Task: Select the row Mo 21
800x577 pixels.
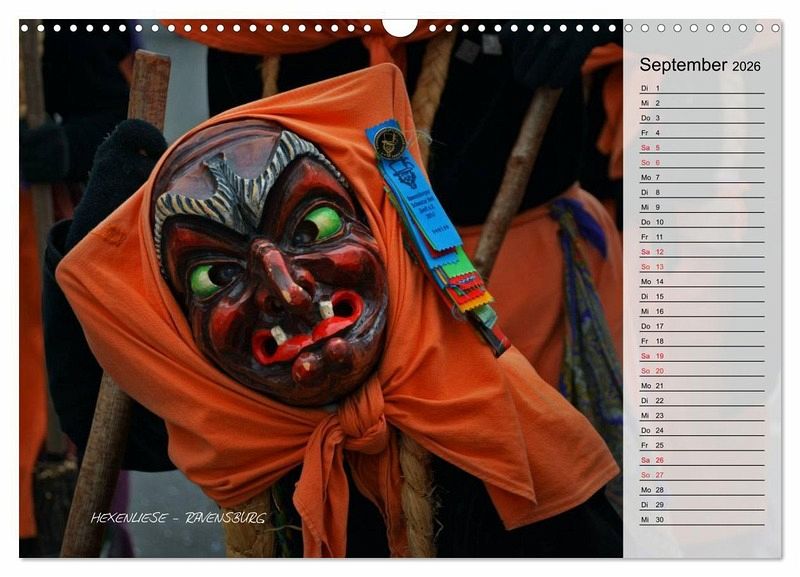Action: click(x=702, y=386)
